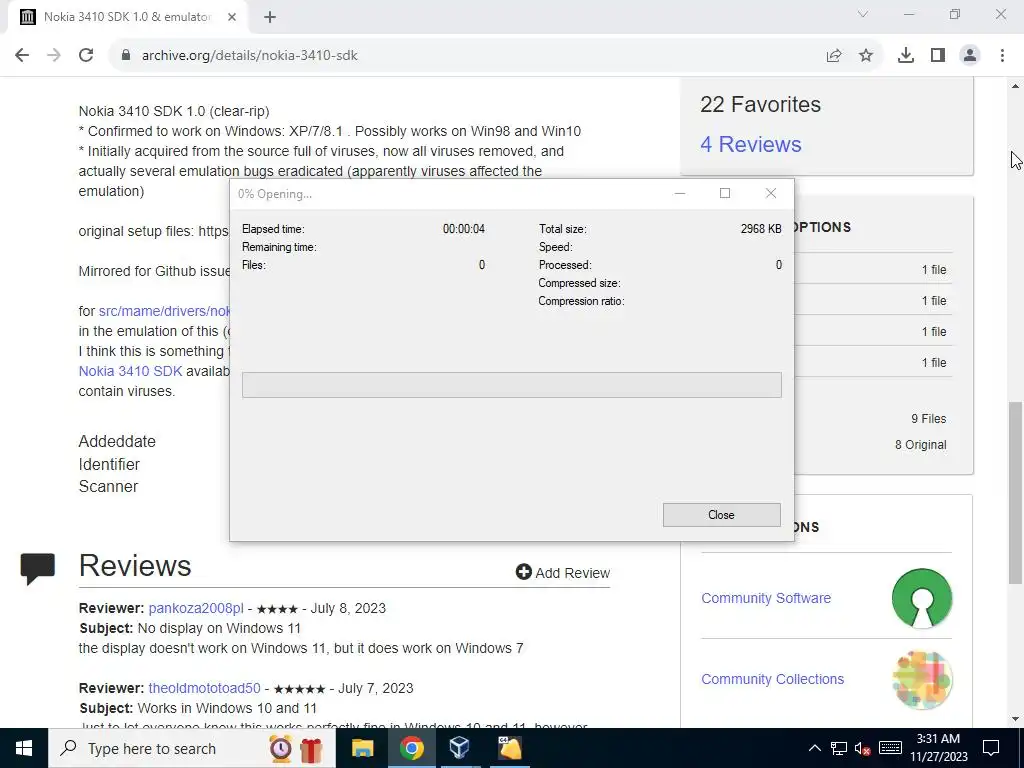Open a new browser tab
The width and height of the screenshot is (1024, 768).
(270, 18)
